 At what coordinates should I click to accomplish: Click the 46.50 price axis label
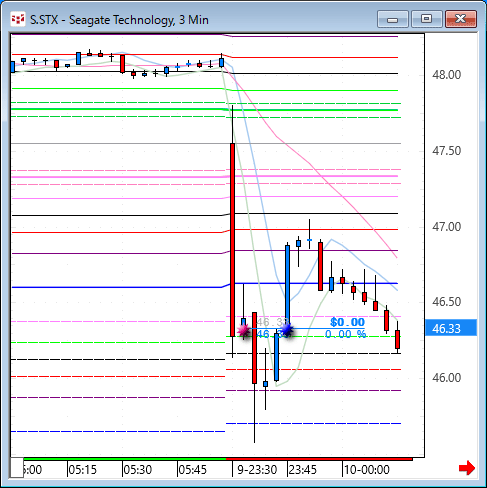[447, 302]
